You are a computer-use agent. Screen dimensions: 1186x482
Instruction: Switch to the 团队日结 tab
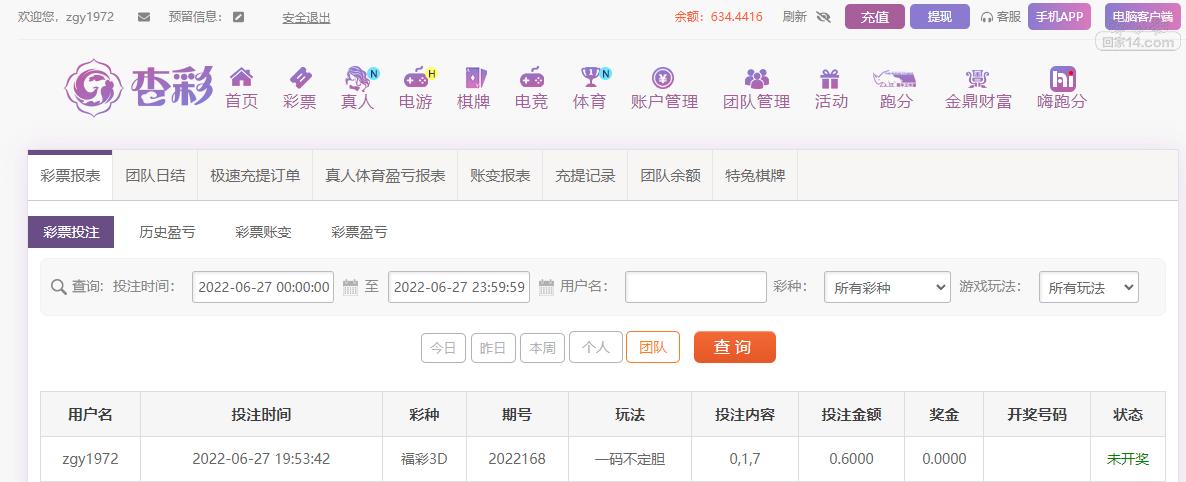coord(155,175)
